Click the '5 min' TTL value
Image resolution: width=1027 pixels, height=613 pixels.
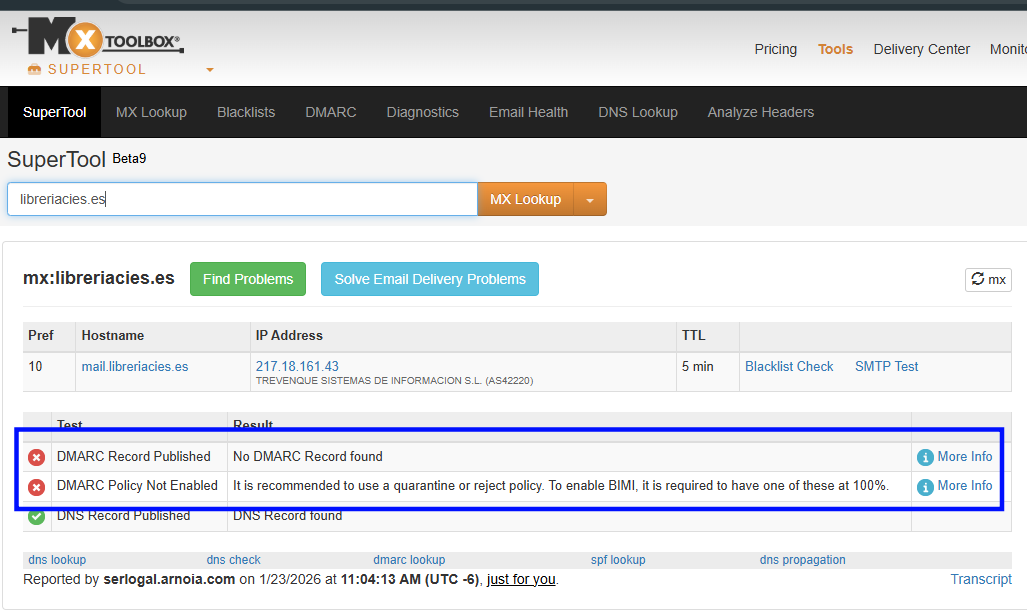698,367
